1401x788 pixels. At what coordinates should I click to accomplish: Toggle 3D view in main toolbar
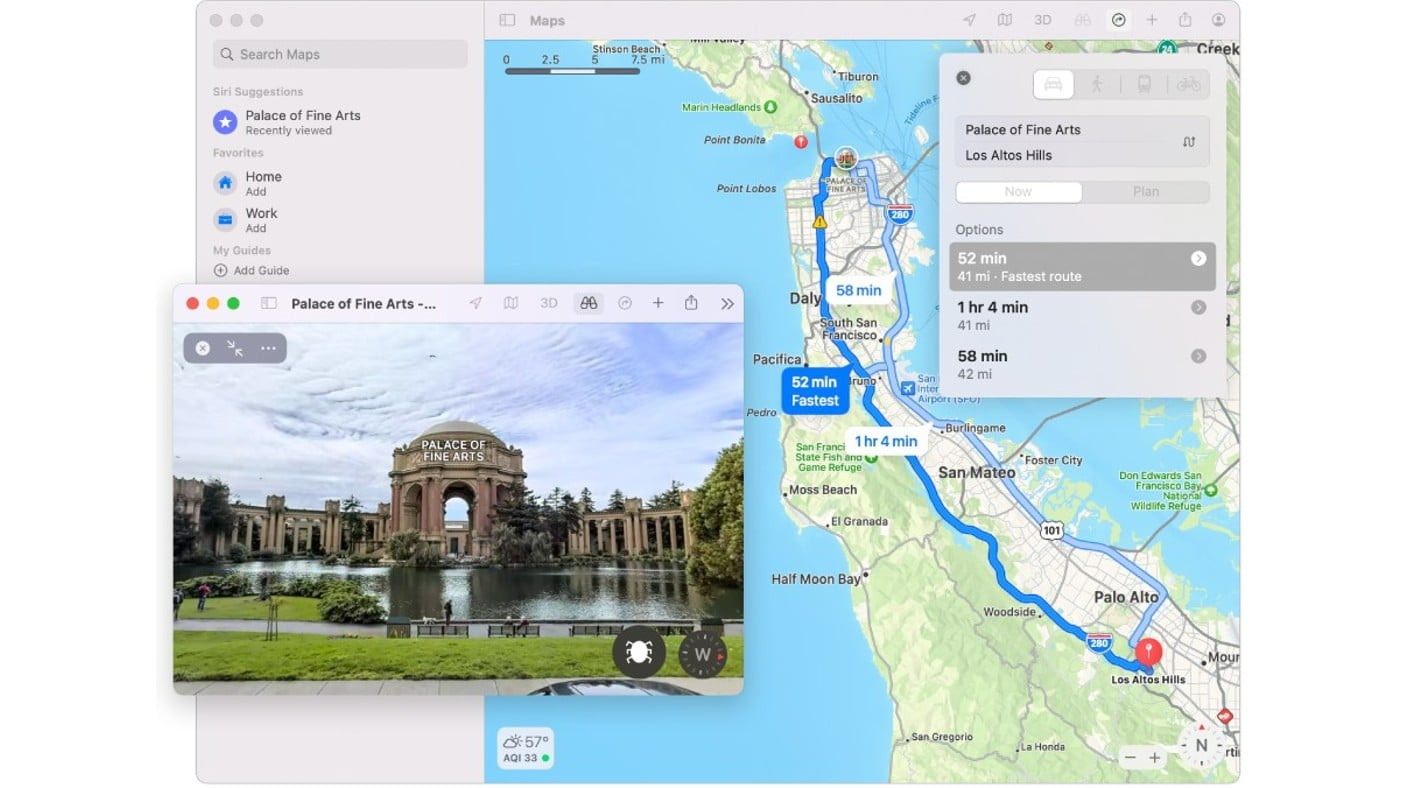coord(1043,20)
